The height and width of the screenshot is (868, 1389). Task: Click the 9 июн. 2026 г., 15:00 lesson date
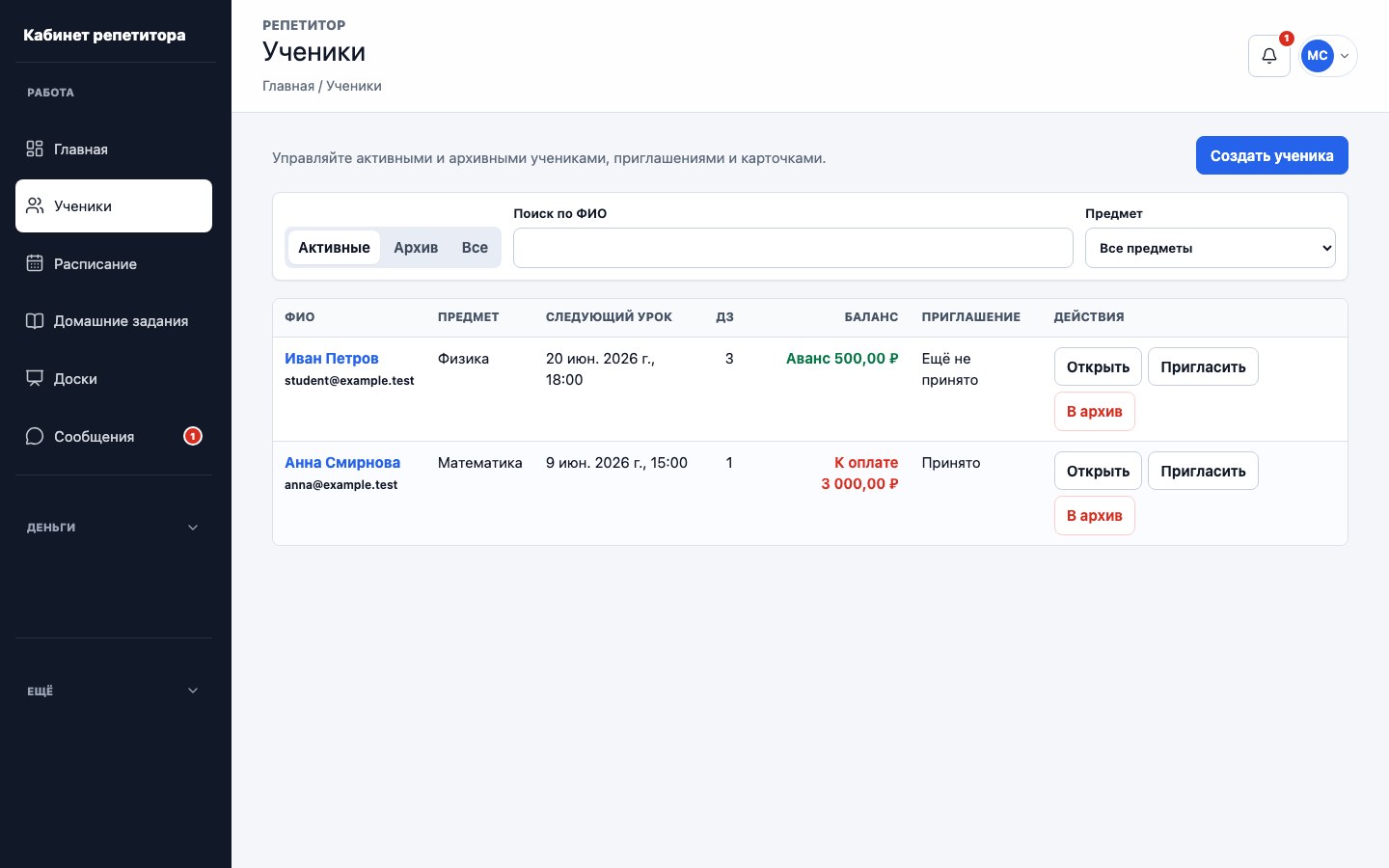click(x=616, y=462)
